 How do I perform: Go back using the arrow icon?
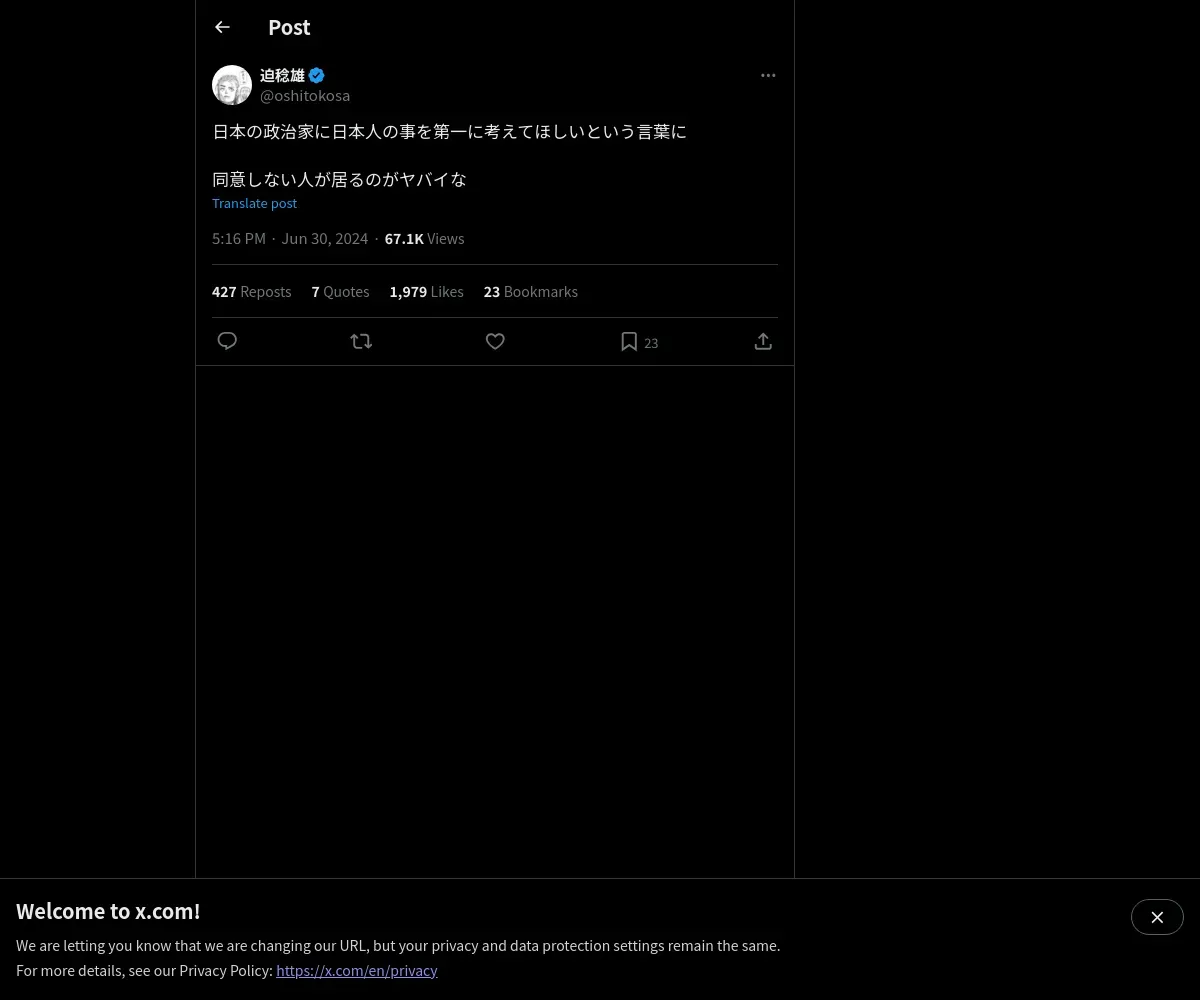coord(222,27)
